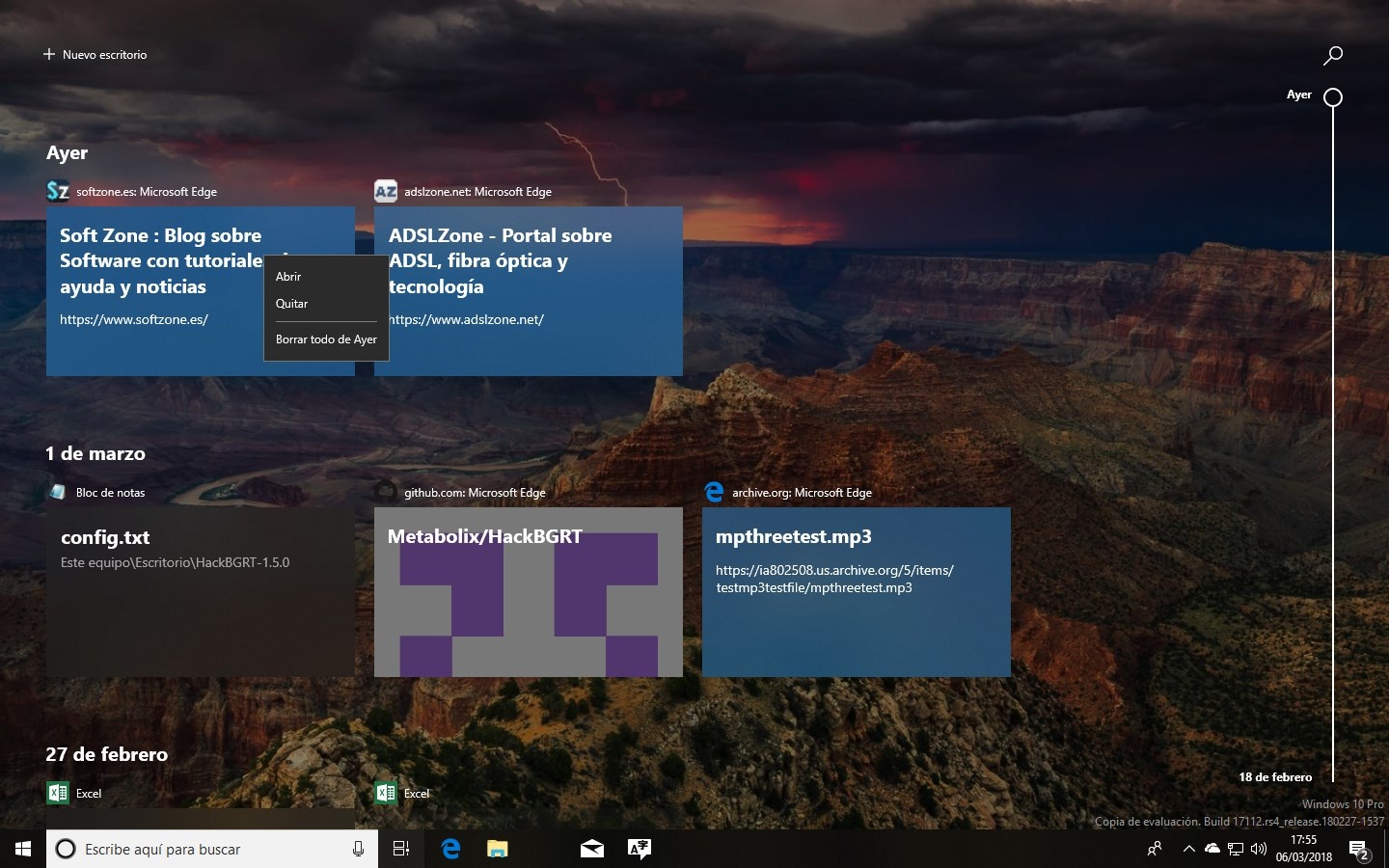The image size is (1389, 868).
Task: Add a new desktop with Nuevo escritorio
Action: coord(95,55)
